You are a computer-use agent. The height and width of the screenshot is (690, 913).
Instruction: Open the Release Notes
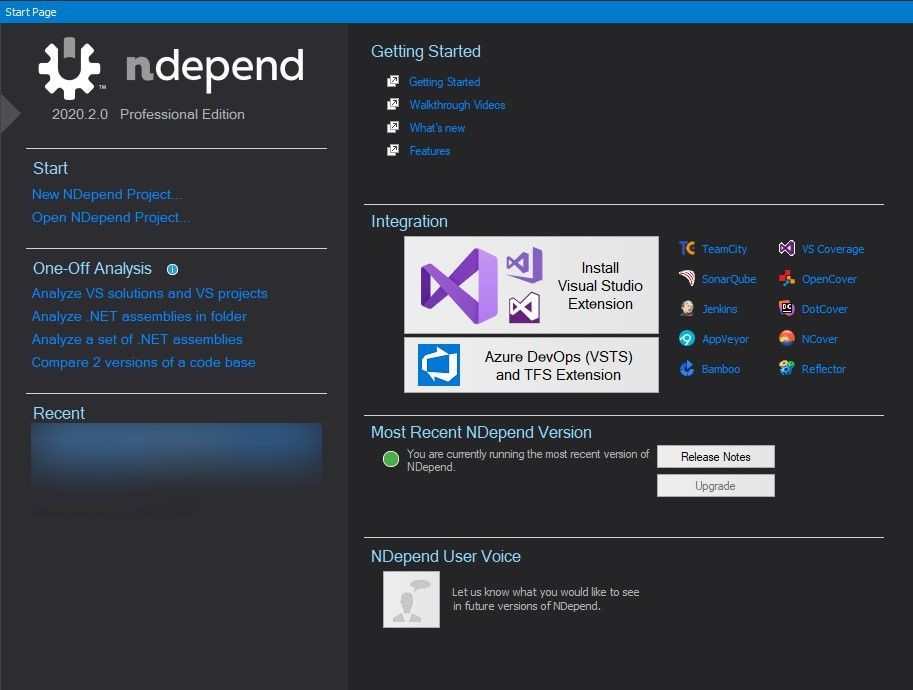[x=715, y=456]
